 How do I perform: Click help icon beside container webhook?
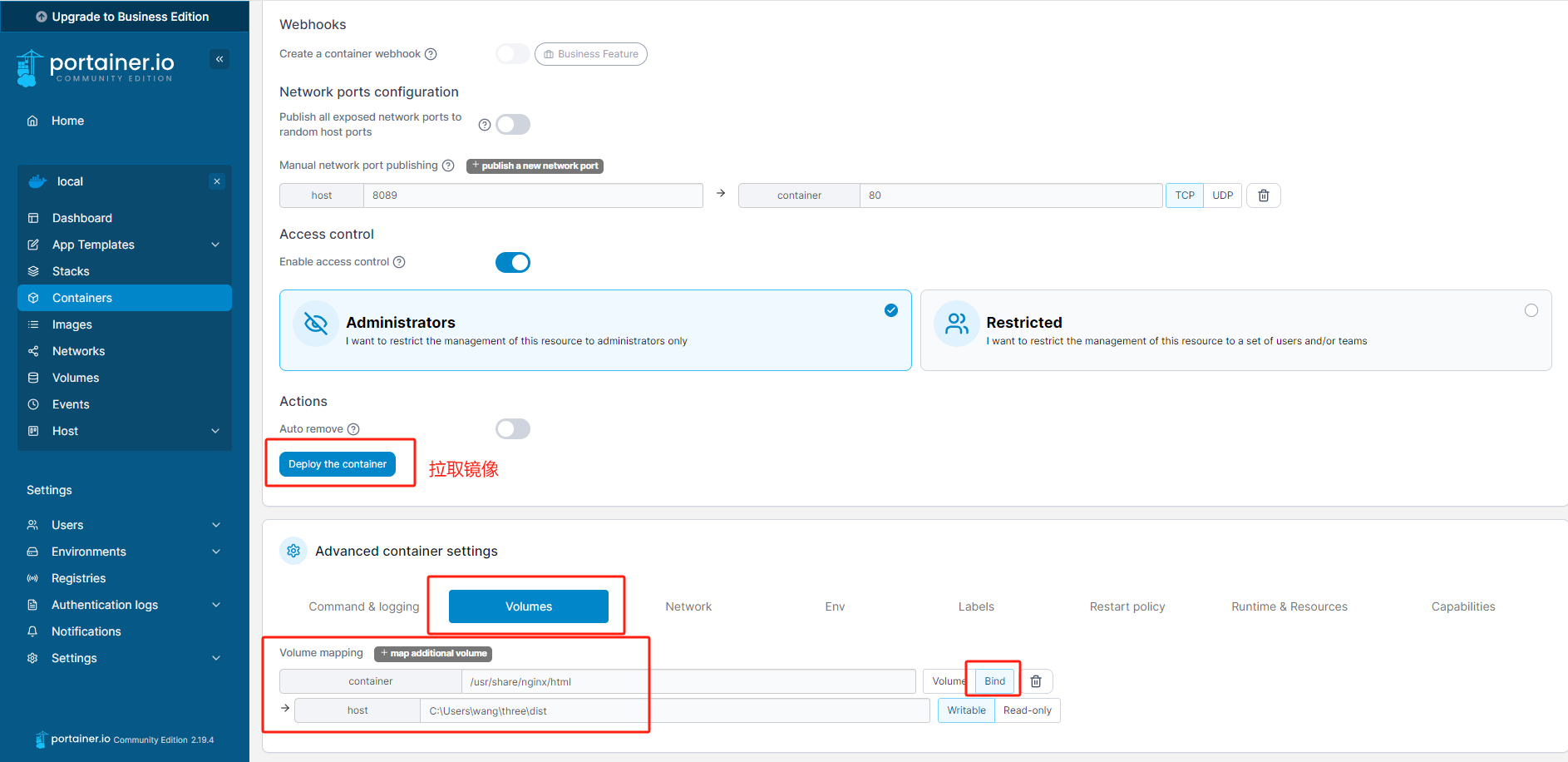(x=431, y=54)
